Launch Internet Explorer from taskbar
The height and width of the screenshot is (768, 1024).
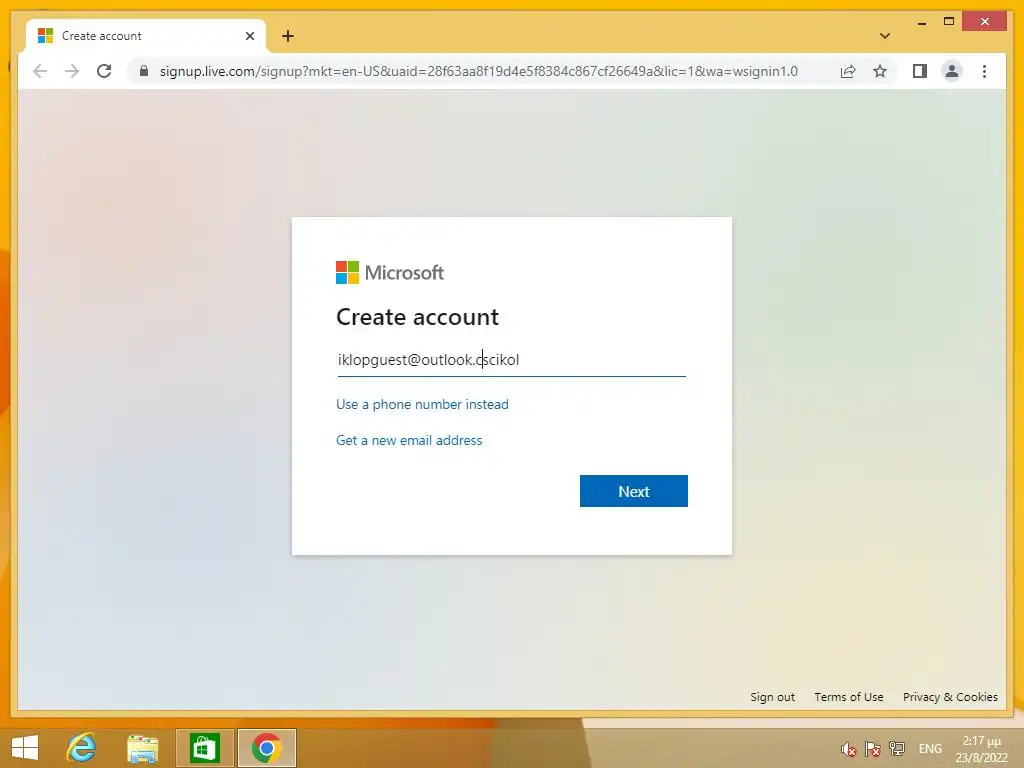[81, 748]
